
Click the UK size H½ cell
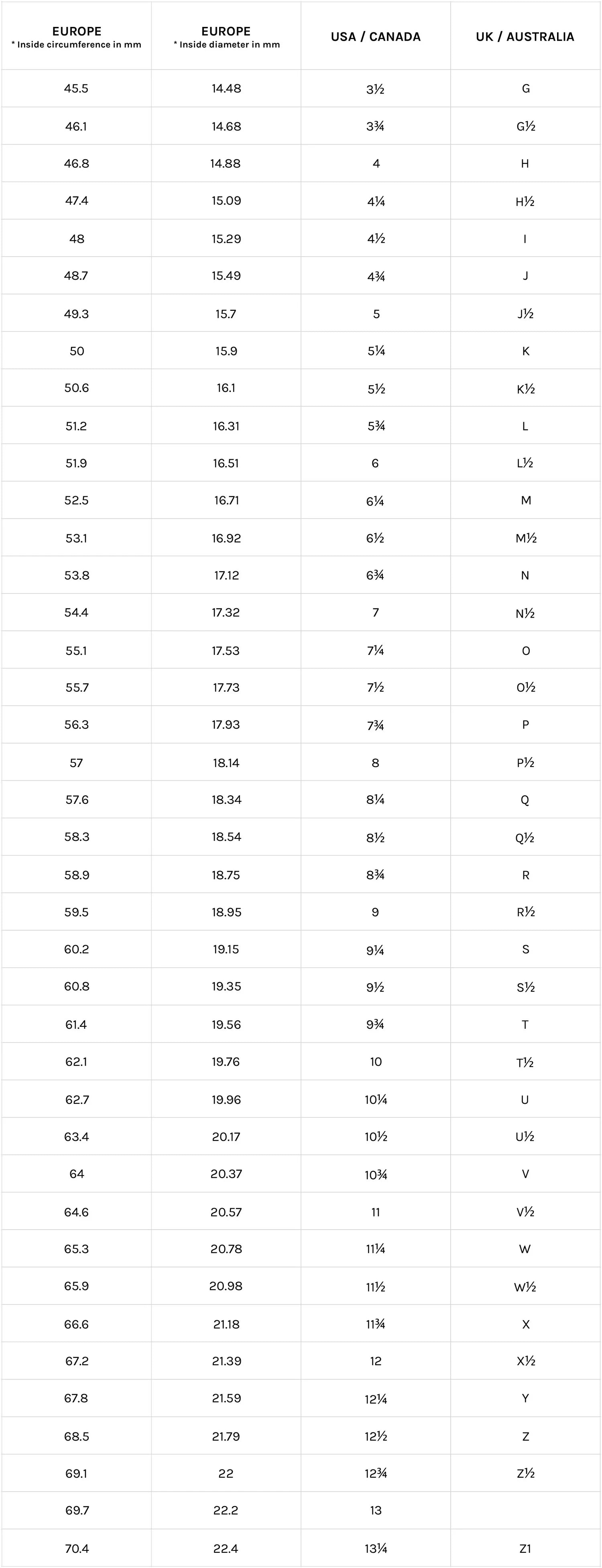coord(525,201)
